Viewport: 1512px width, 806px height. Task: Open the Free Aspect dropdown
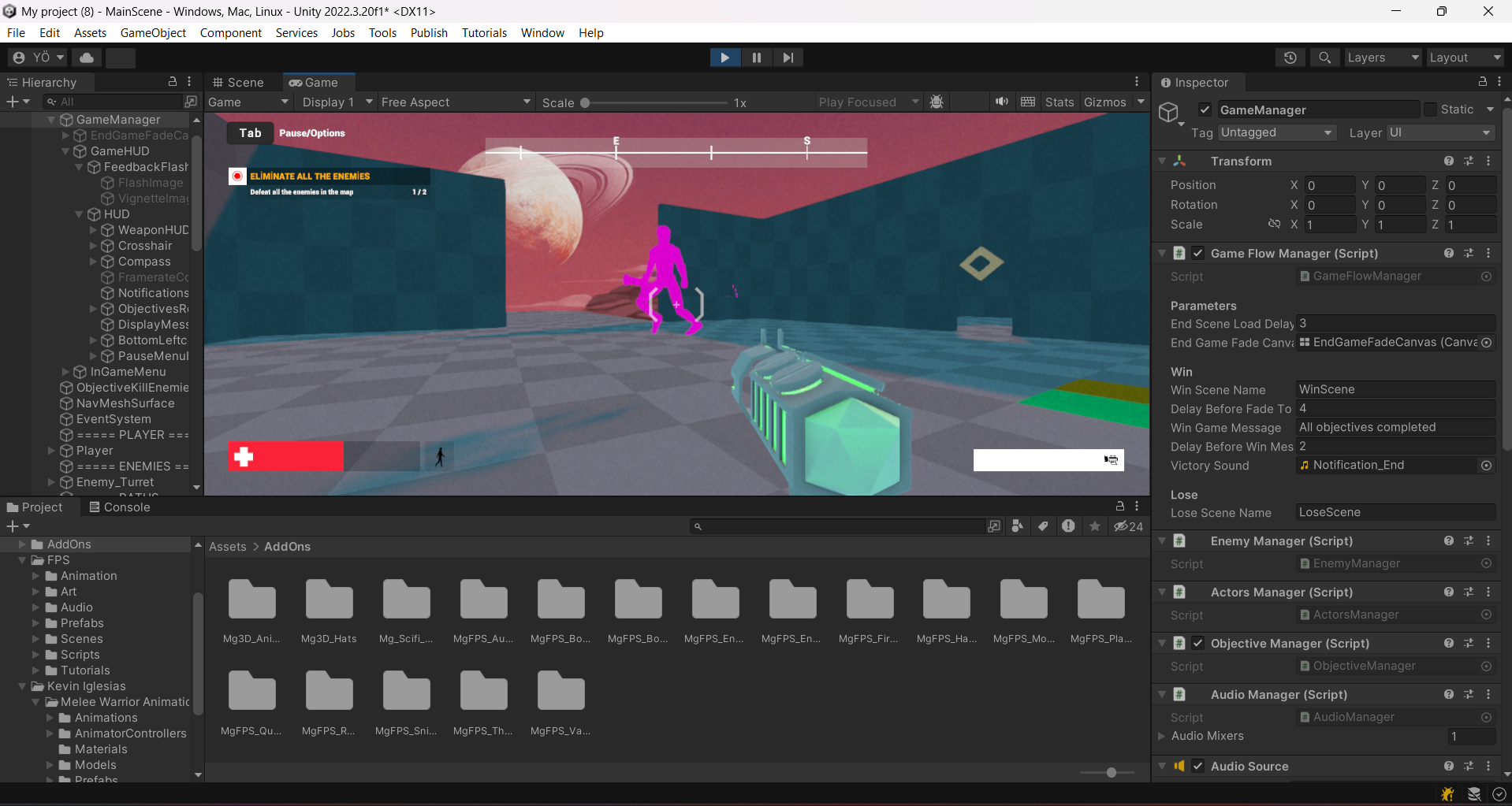(x=455, y=102)
